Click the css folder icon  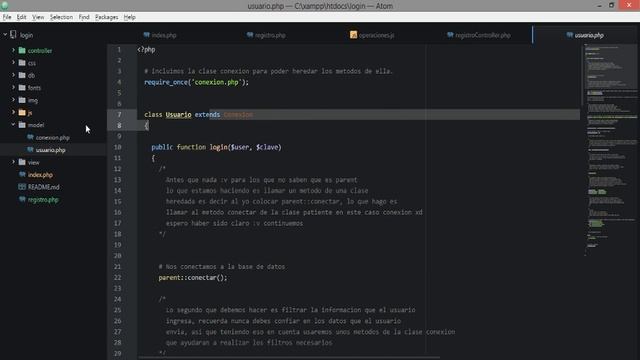coord(22,63)
